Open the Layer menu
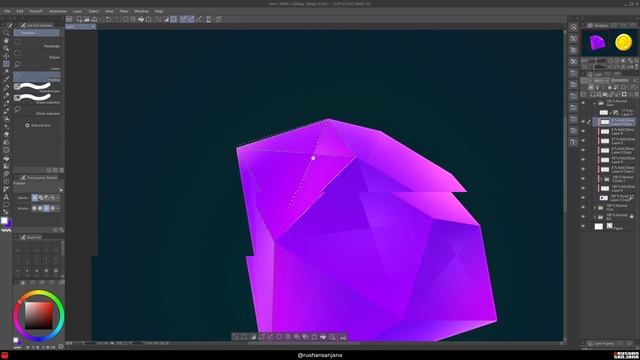 tap(77, 11)
